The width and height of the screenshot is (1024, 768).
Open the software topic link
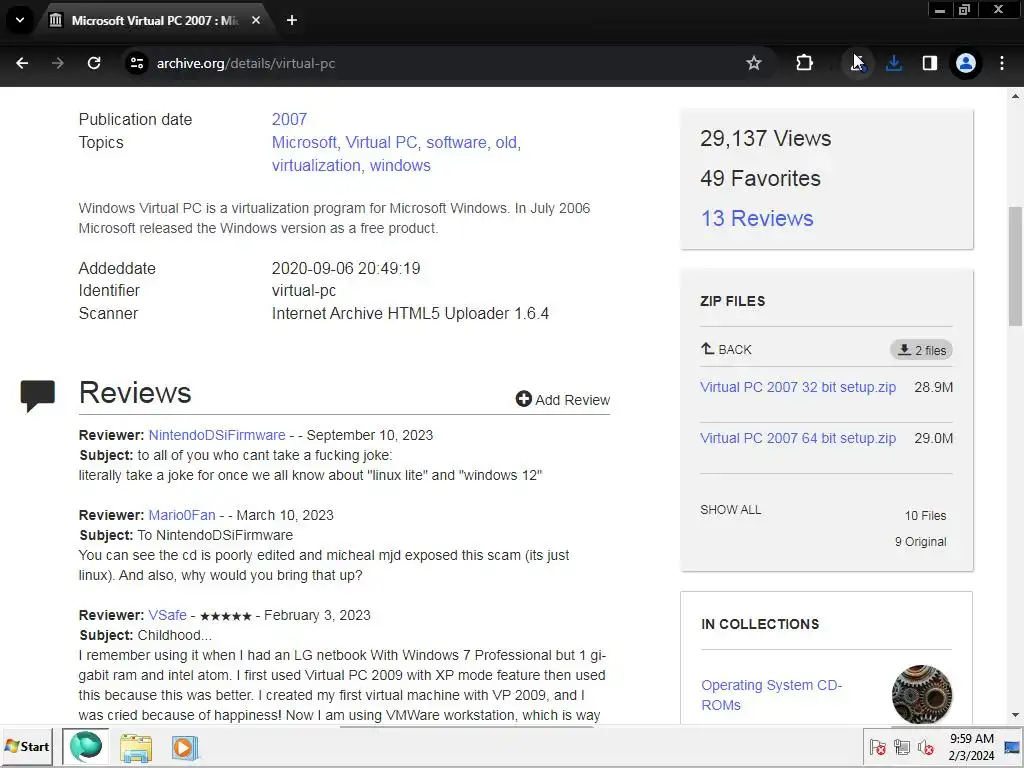point(456,142)
